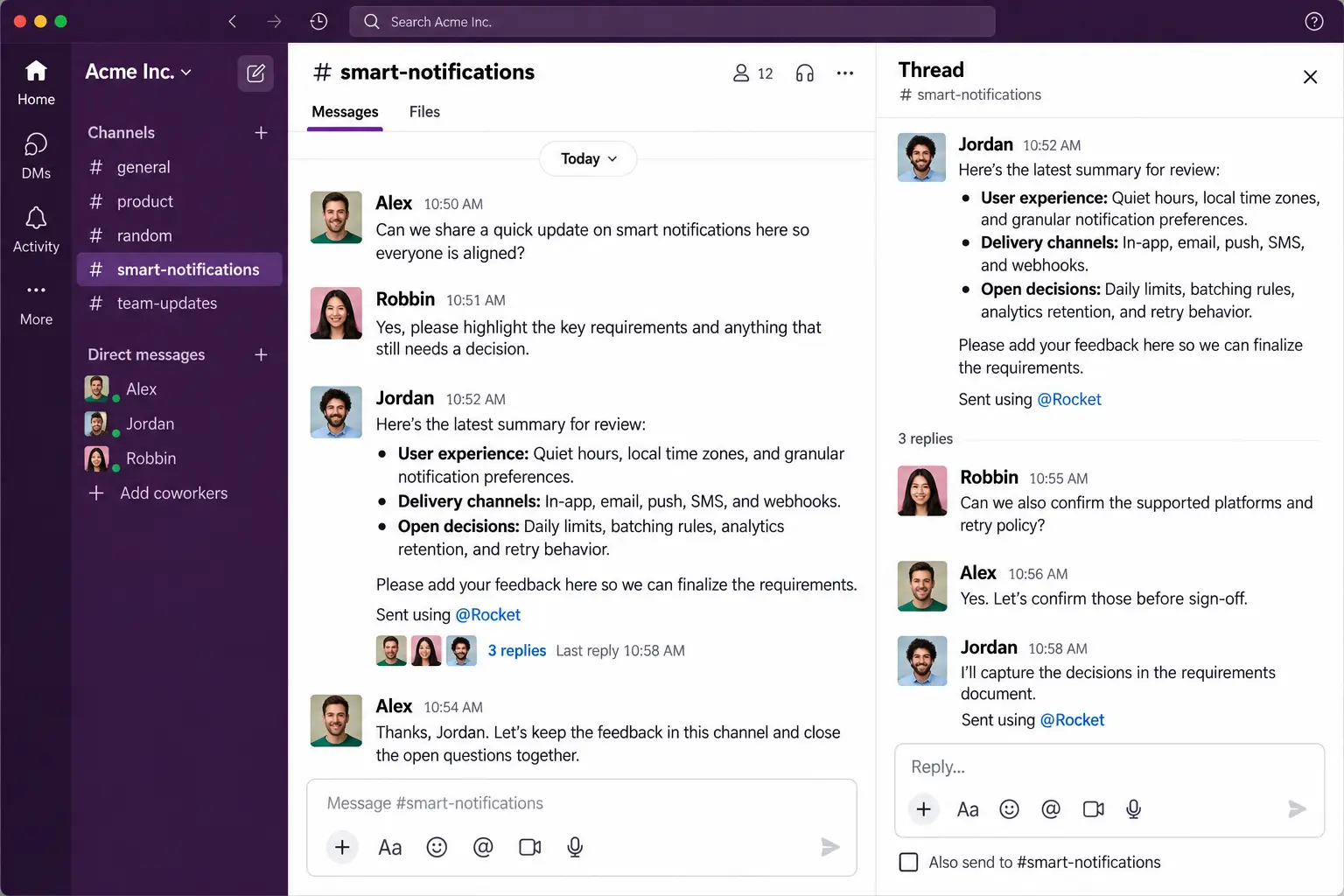Compose a new message with the pencil icon
Screen dimensions: 1344x896
(x=255, y=73)
